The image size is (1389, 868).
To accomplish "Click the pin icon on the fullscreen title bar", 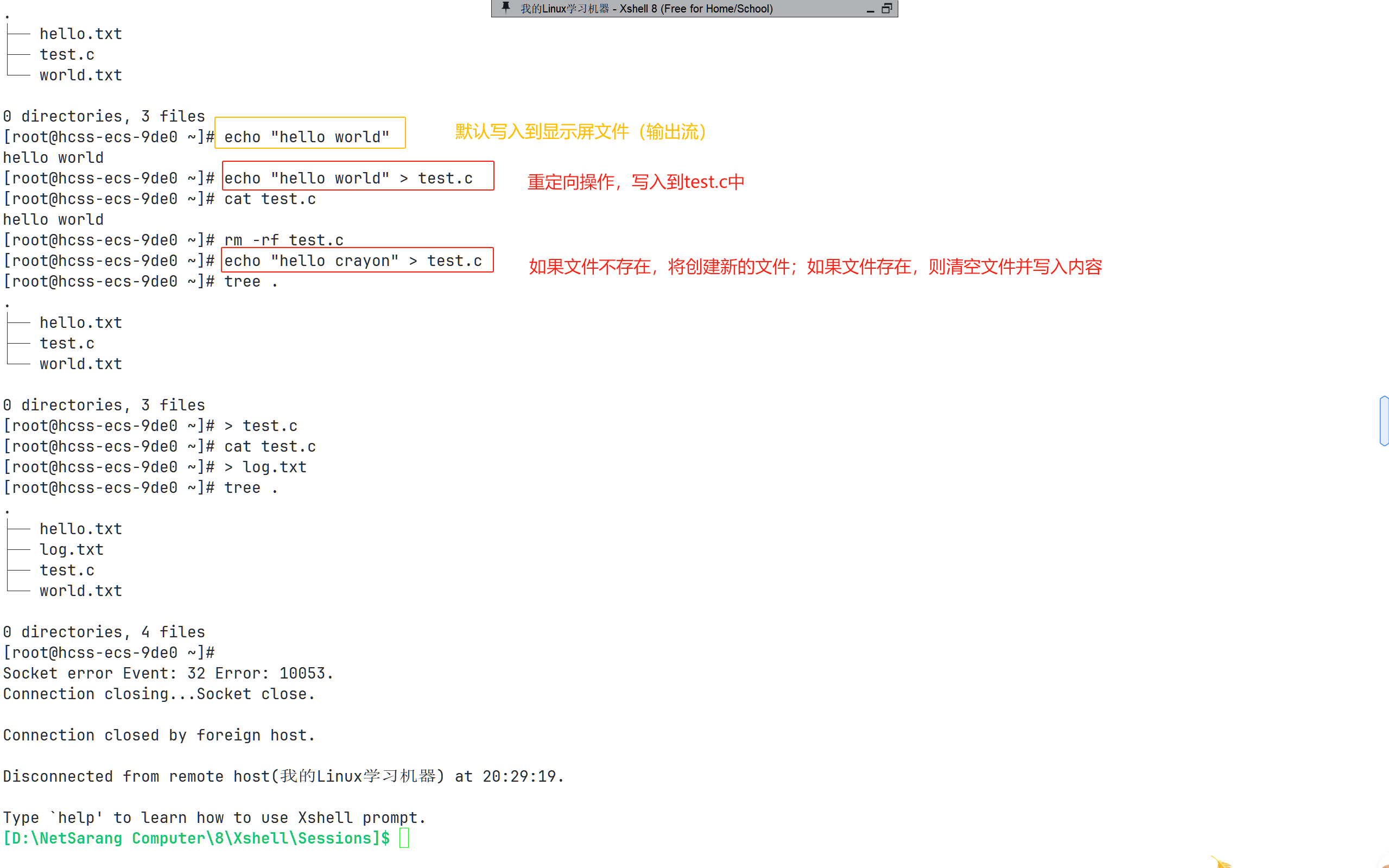I will 506,8.
